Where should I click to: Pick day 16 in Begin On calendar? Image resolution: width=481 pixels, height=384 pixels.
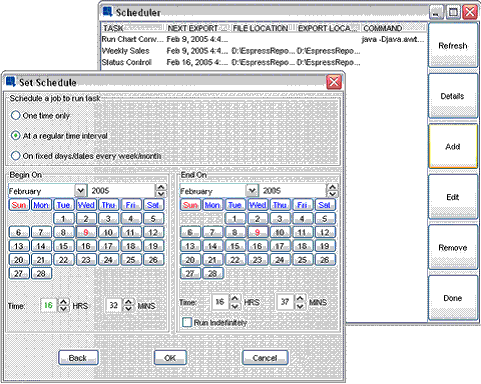click(86, 246)
